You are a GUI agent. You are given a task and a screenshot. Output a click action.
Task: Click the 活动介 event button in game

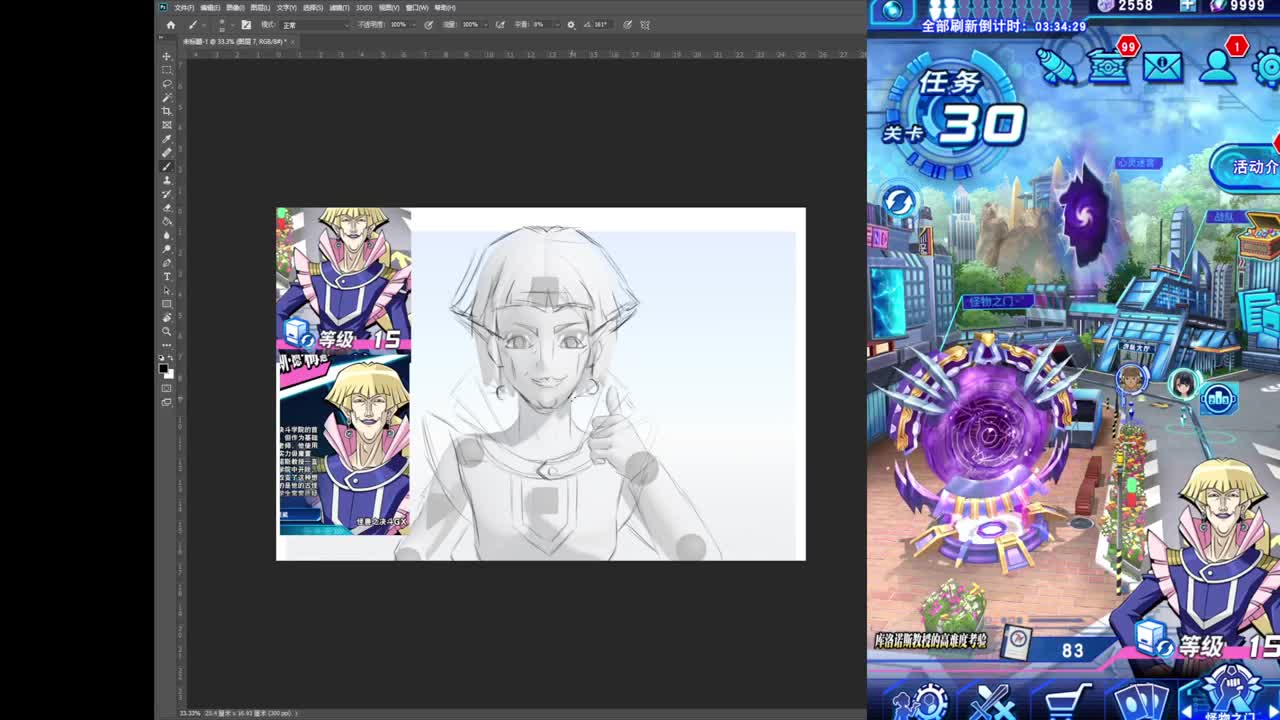1246,167
